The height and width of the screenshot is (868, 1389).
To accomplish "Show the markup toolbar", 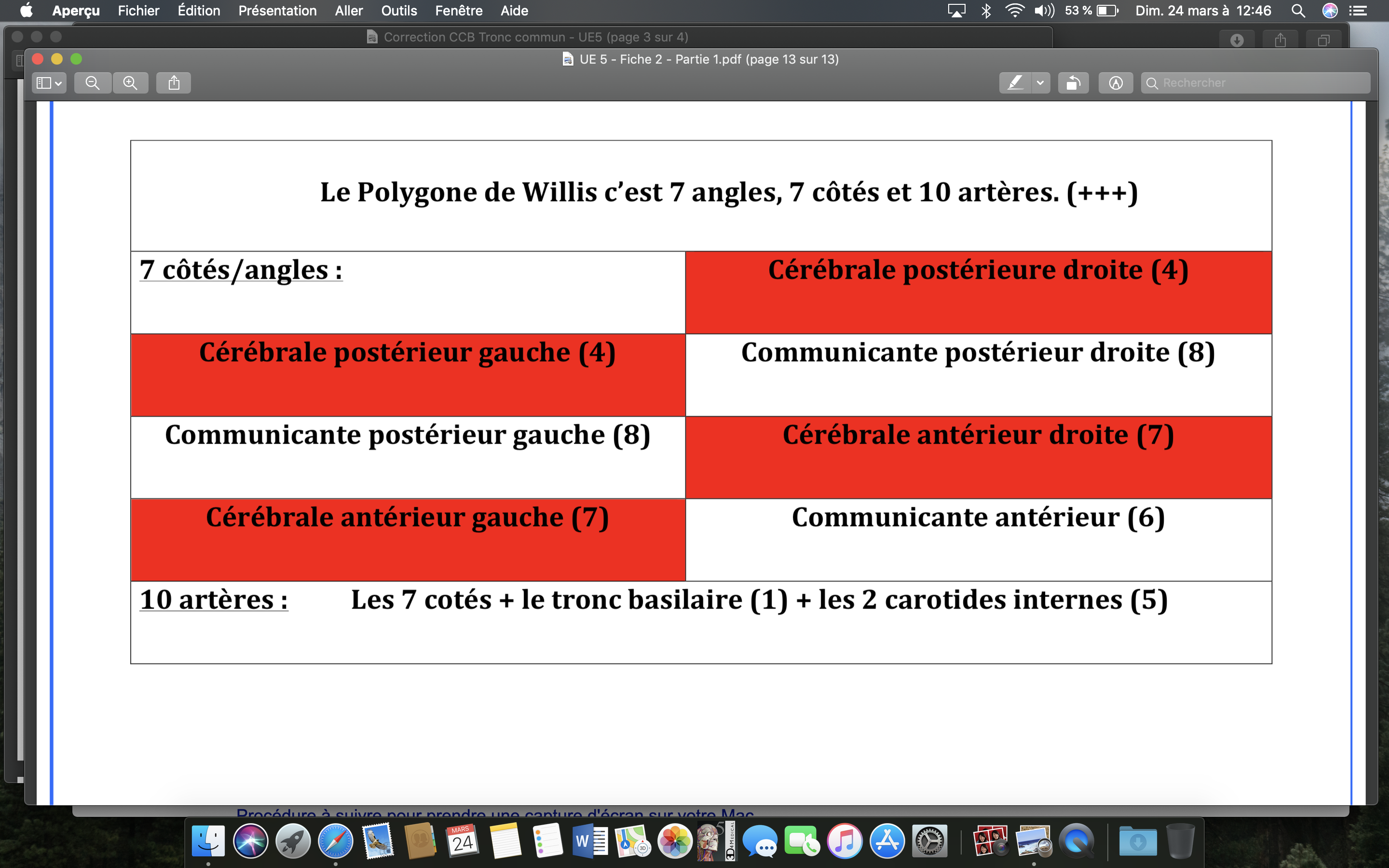I will pyautogui.click(x=1115, y=82).
